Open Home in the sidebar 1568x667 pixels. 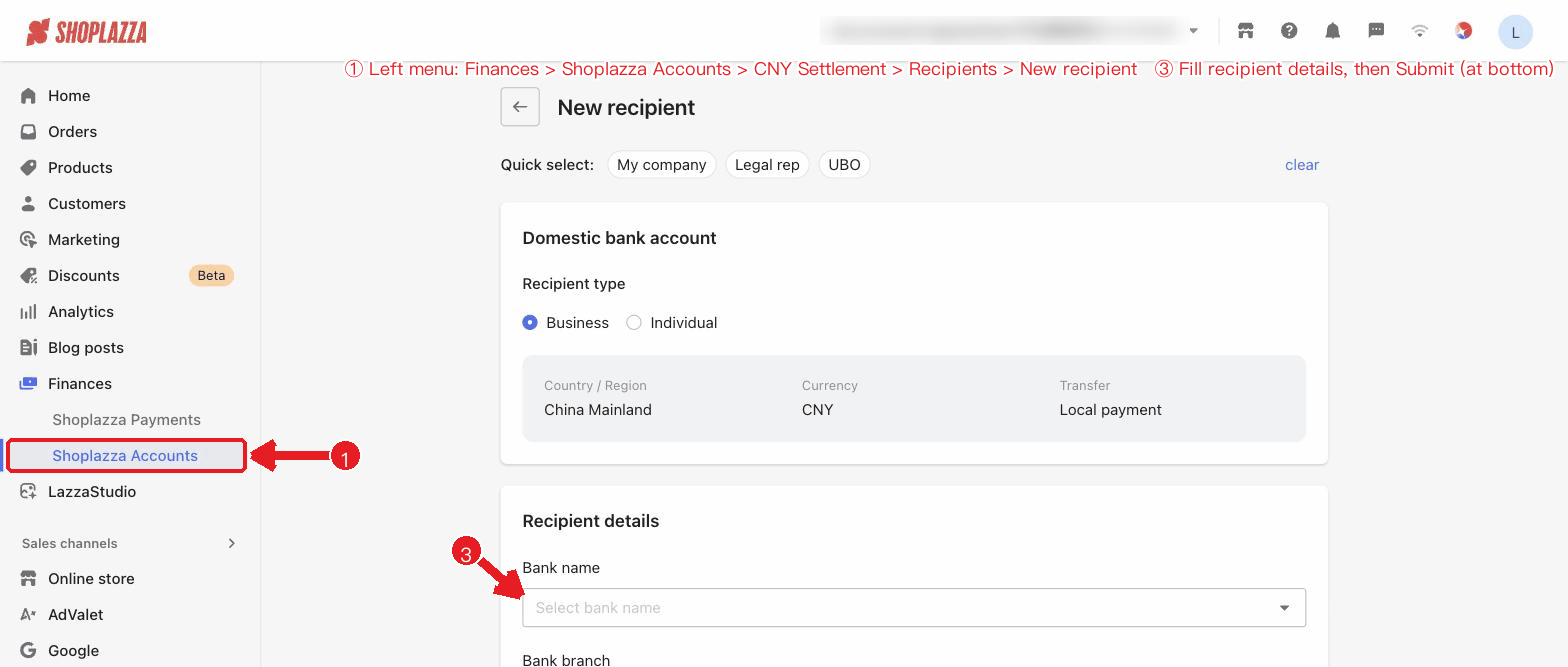69,96
